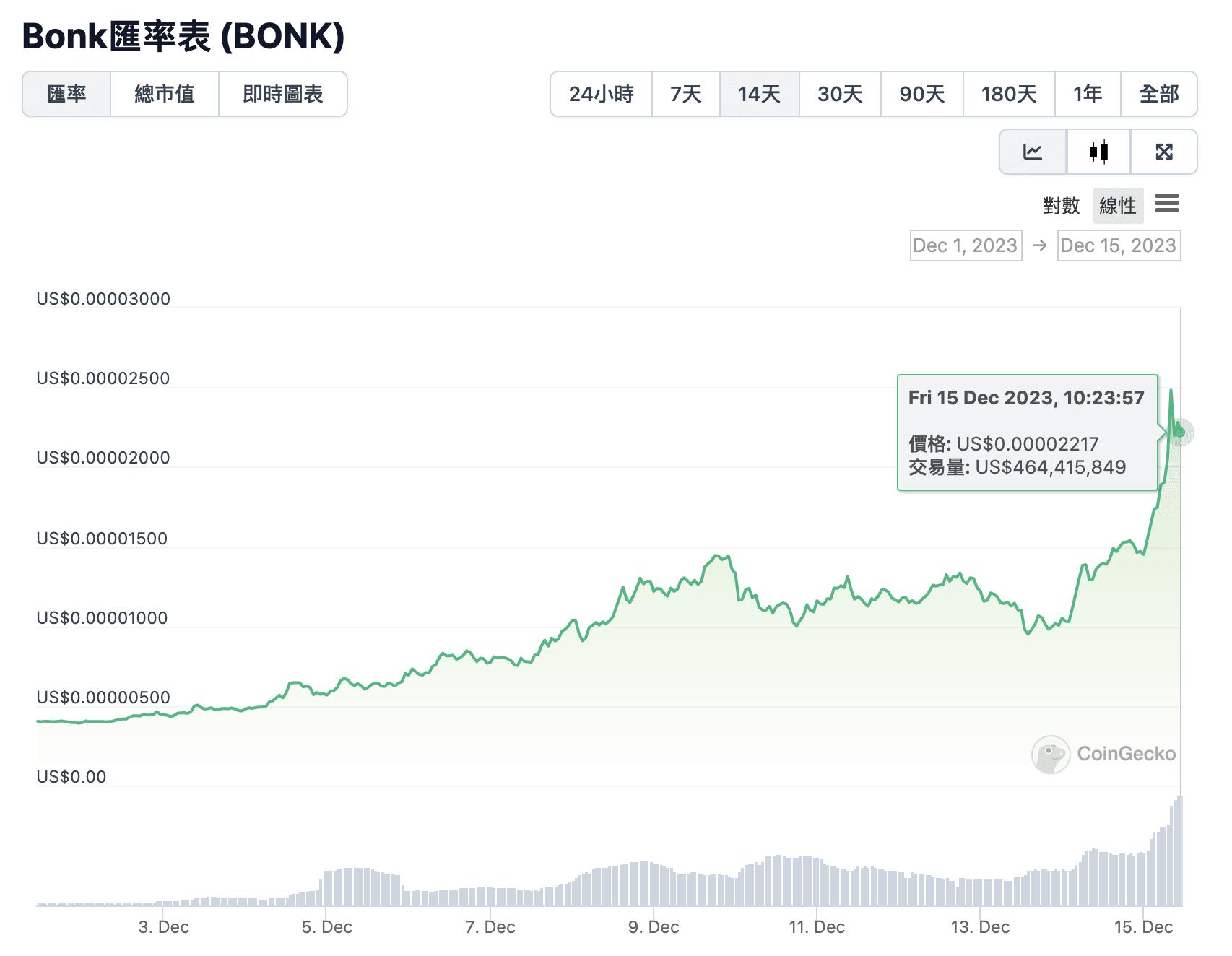Open the chart hamburger menu icon
Image resolution: width=1232 pixels, height=956 pixels.
pos(1168,205)
